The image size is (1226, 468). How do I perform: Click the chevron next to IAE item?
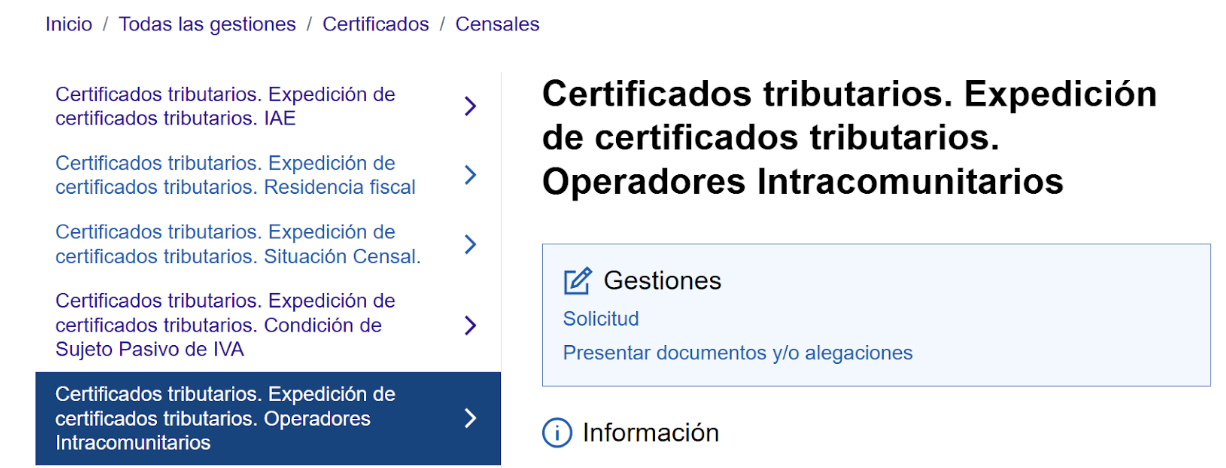[471, 106]
